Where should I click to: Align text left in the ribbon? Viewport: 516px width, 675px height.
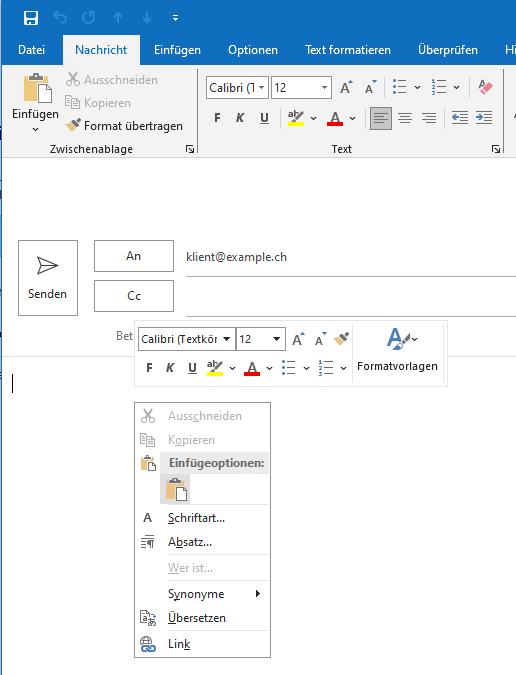coord(381,118)
